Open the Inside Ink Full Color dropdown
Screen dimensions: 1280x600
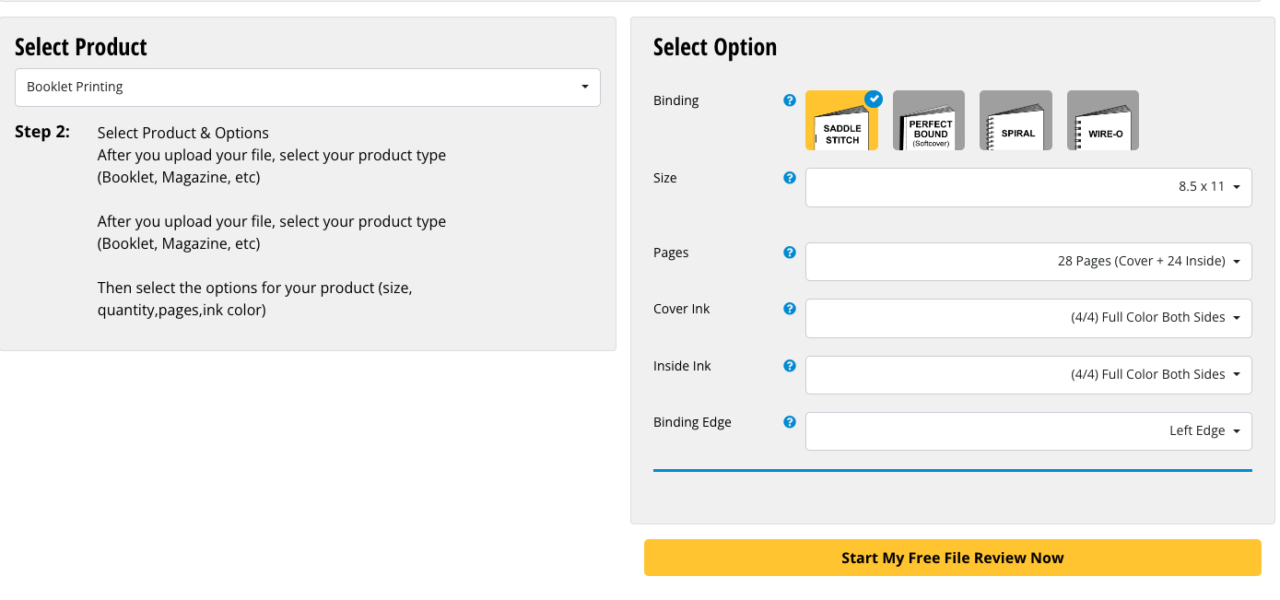[x=1028, y=375]
